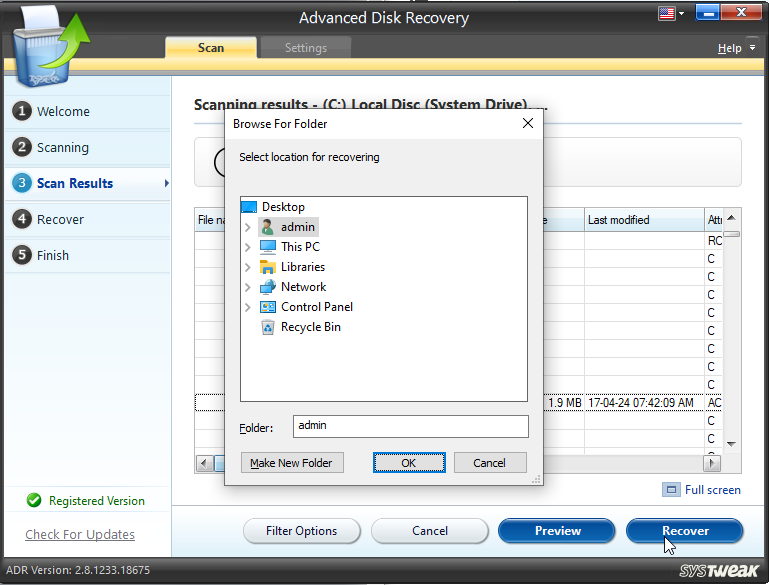Select the Control Panel icon
This screenshot has width=769, height=585.
tap(268, 307)
